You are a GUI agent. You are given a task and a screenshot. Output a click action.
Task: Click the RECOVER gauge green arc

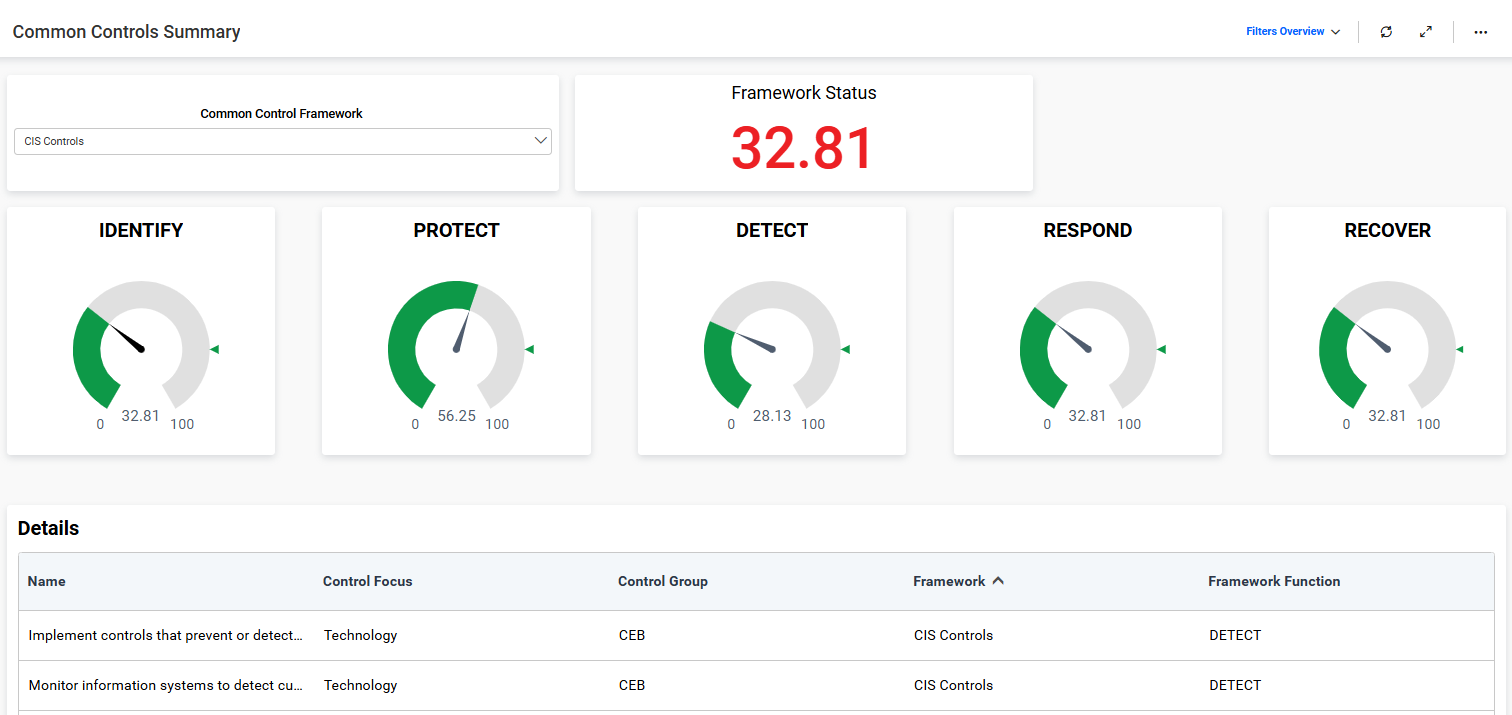tap(1333, 360)
